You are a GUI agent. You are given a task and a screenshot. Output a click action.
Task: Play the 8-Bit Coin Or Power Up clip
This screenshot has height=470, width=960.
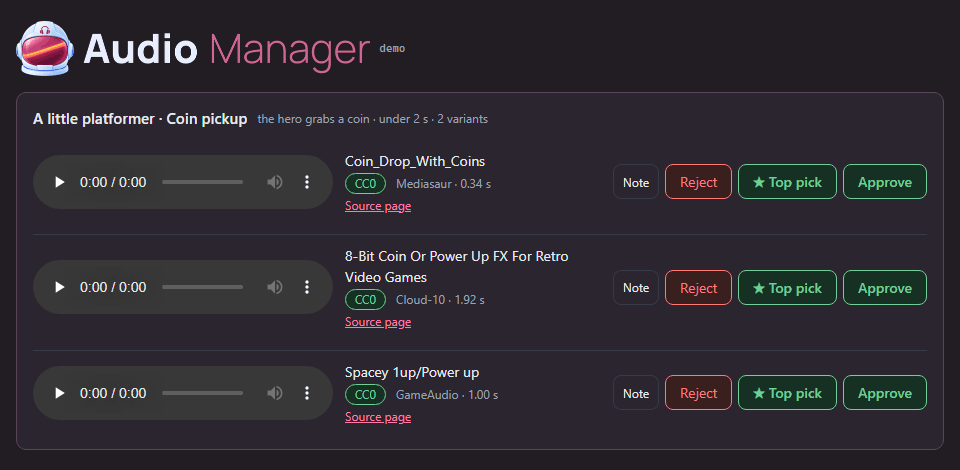(x=59, y=287)
